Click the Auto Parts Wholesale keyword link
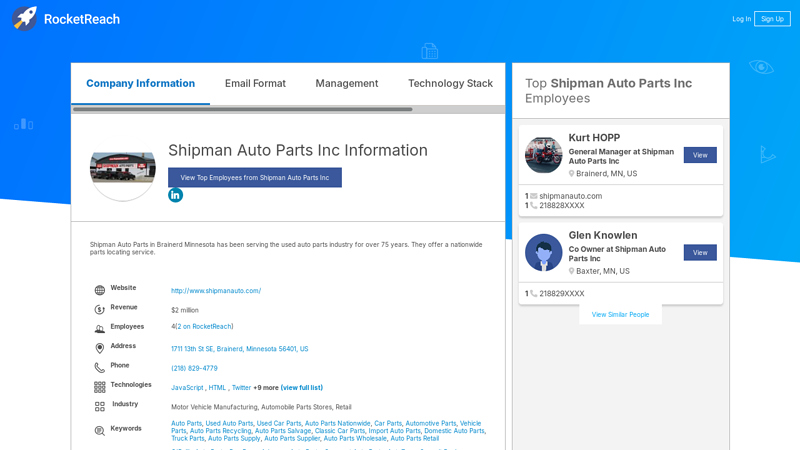Viewport: 800px width, 450px height. pos(355,438)
